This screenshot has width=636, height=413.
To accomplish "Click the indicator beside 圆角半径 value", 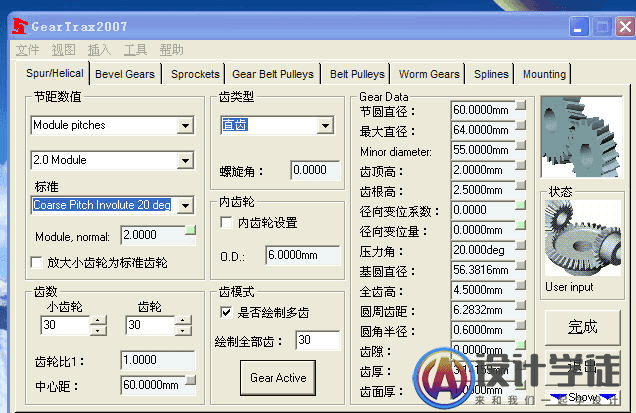I will (521, 325).
